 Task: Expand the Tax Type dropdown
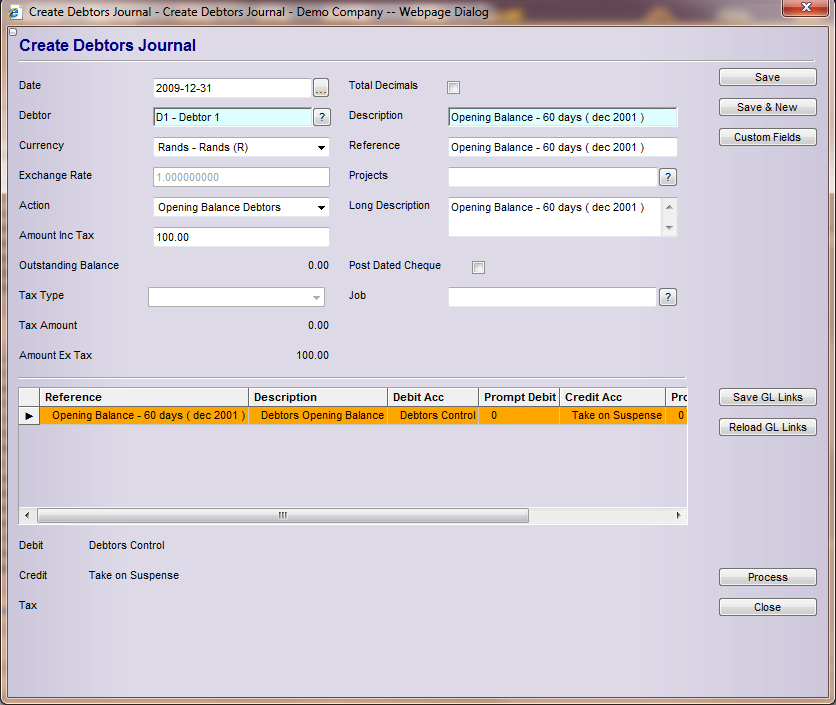coord(316,298)
